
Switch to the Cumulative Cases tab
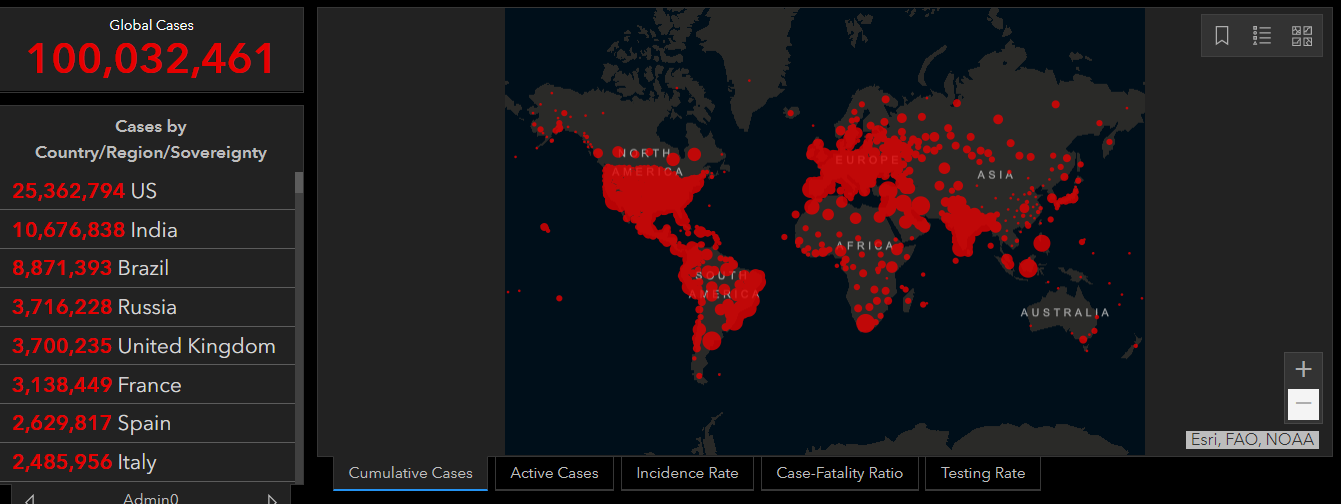(x=410, y=473)
